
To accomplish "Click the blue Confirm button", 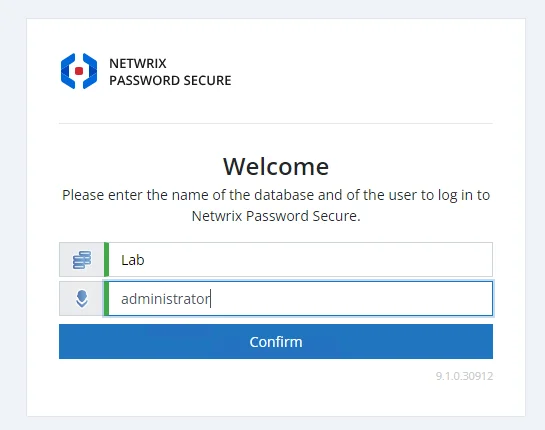I will pos(276,341).
